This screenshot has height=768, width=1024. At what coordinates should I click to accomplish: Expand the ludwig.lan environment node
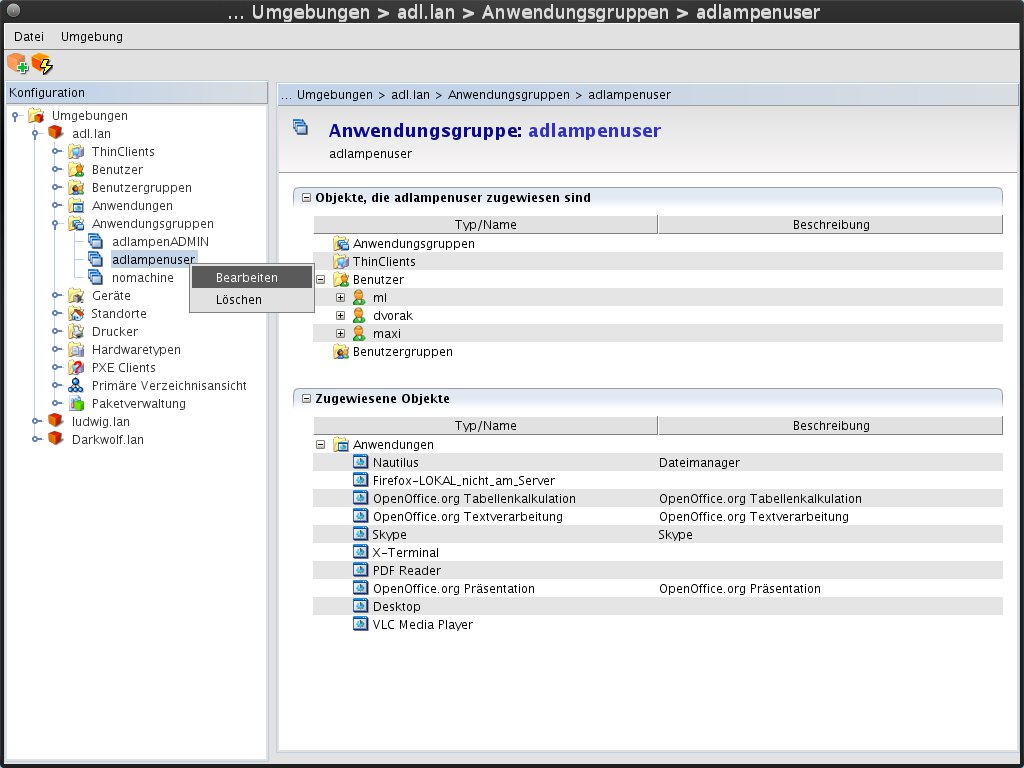36,422
